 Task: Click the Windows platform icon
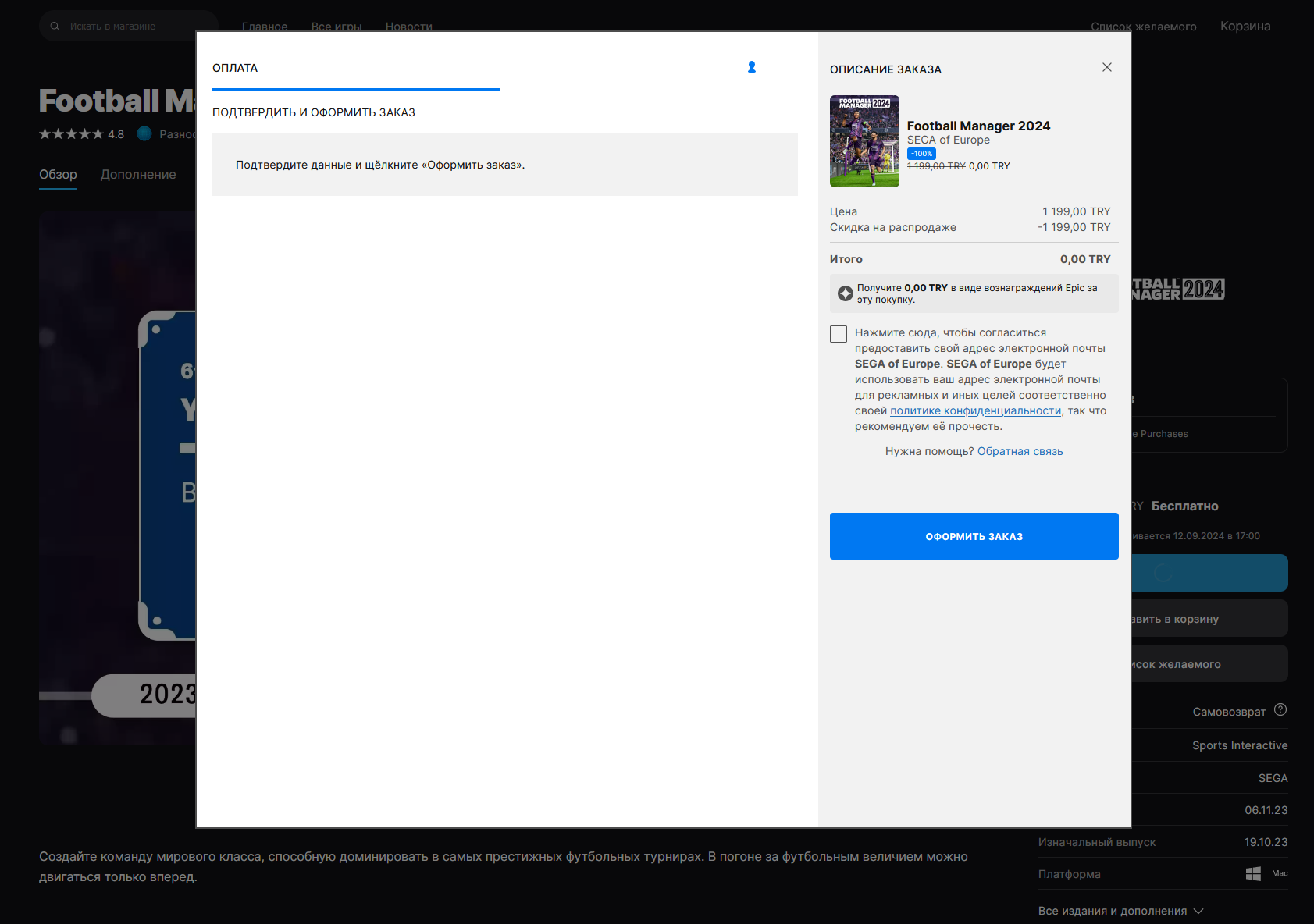[x=1253, y=874]
